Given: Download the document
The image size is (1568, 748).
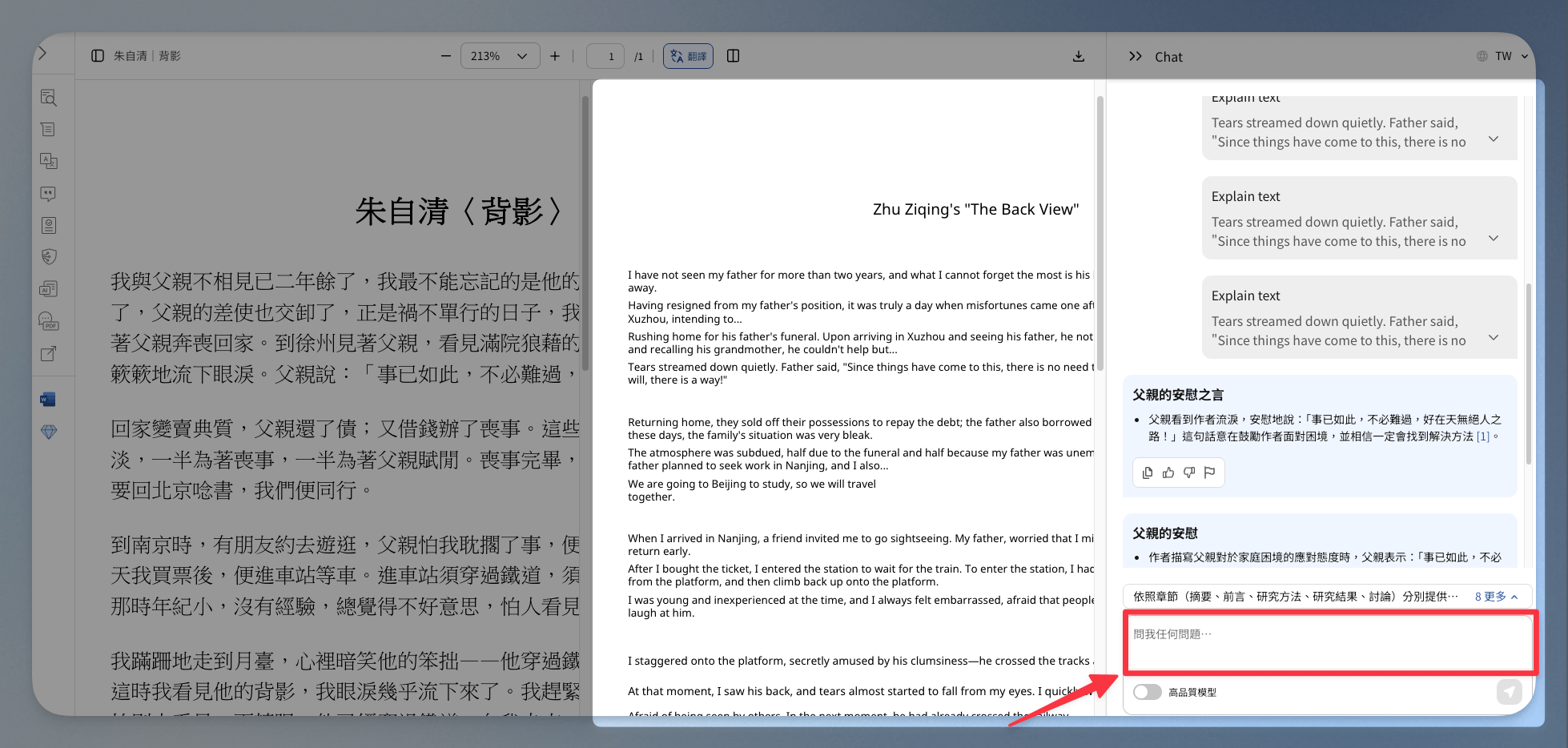Looking at the screenshot, I should tap(1079, 56).
